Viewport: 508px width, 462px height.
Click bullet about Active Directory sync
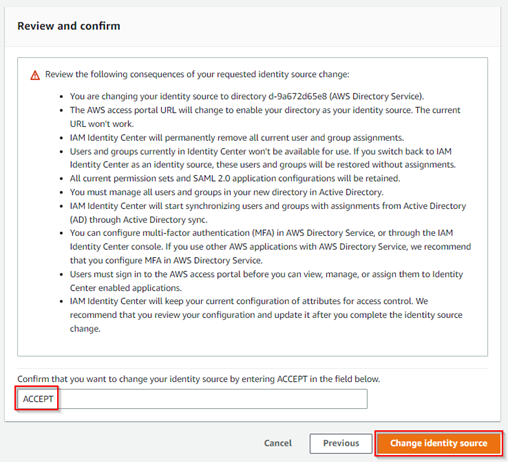(x=268, y=213)
